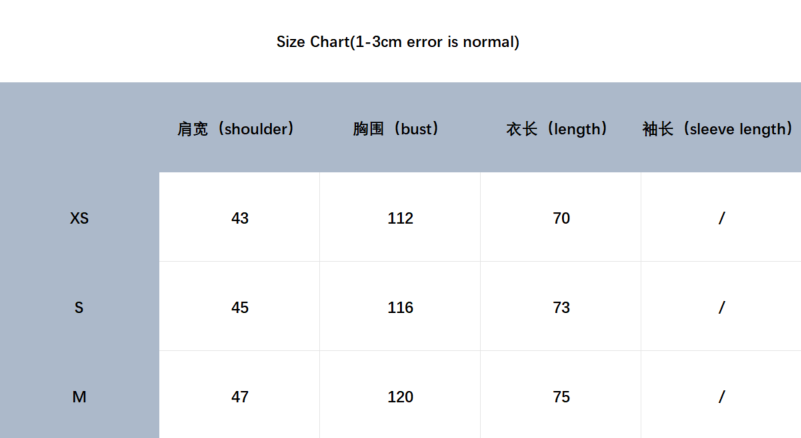This screenshot has width=801, height=438.
Task: Select the length column header
Action: click(557, 129)
